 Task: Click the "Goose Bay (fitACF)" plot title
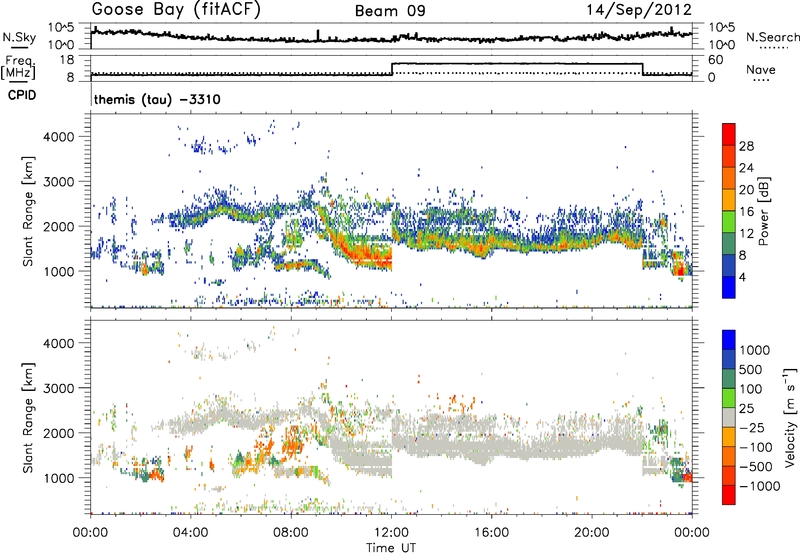[176, 10]
